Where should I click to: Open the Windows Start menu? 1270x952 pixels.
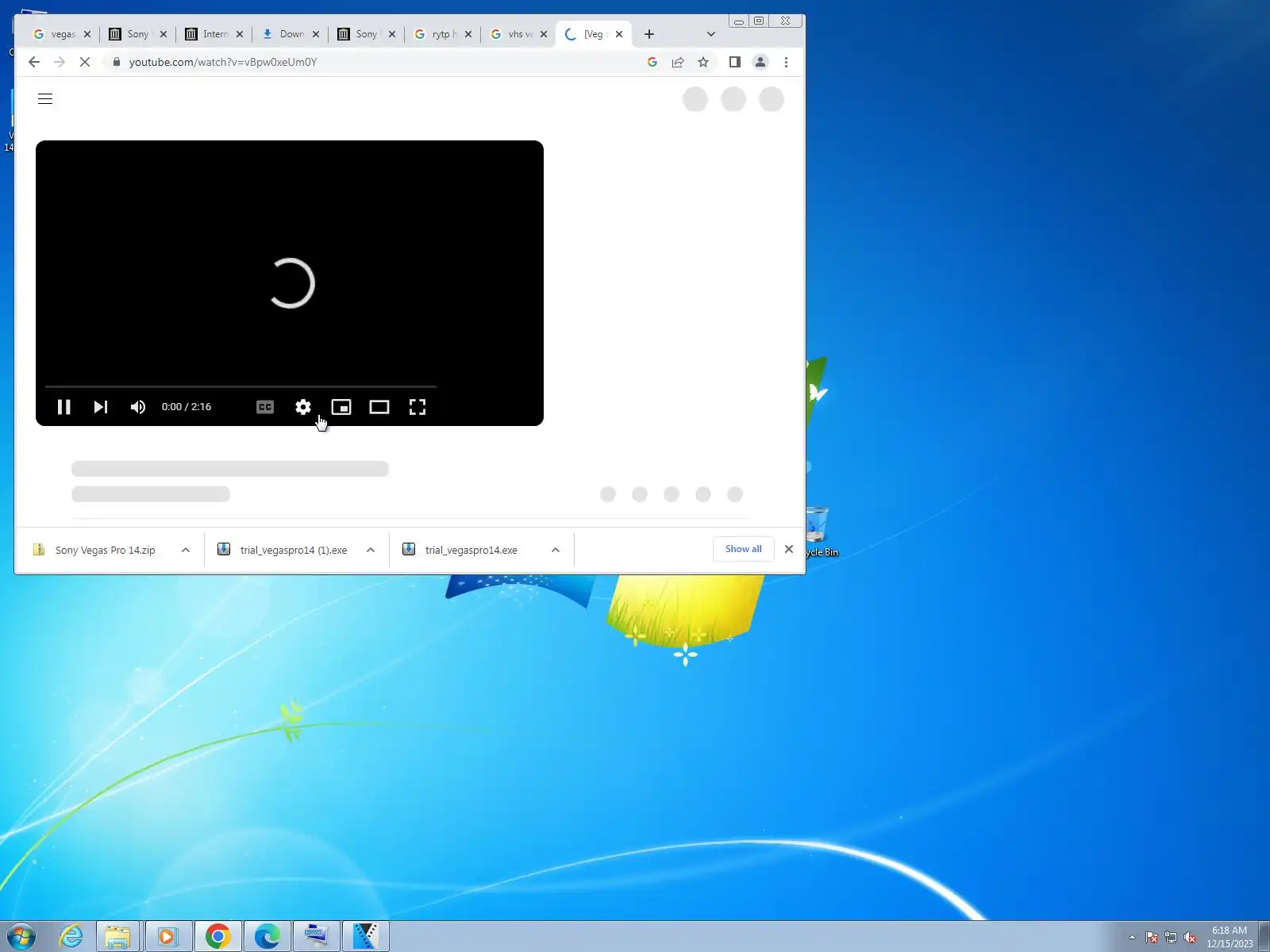(x=21, y=937)
